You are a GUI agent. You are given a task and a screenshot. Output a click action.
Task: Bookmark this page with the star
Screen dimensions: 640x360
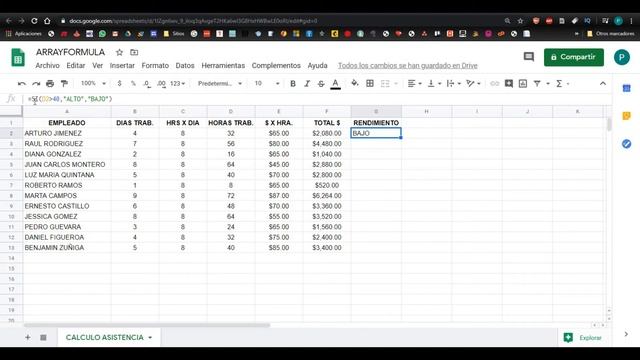click(520, 21)
